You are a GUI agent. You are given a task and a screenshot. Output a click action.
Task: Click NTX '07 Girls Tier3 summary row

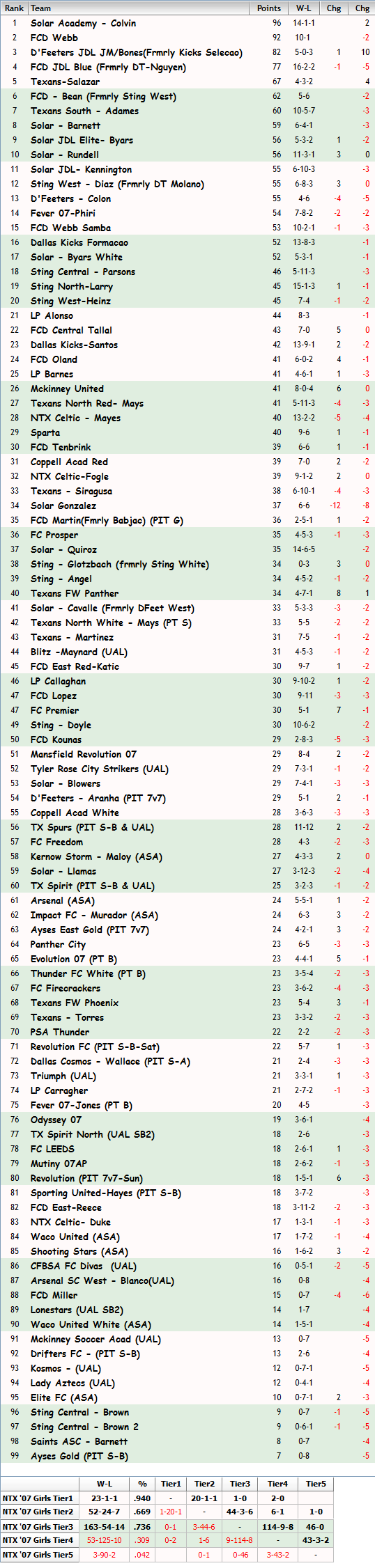[x=167, y=1526]
